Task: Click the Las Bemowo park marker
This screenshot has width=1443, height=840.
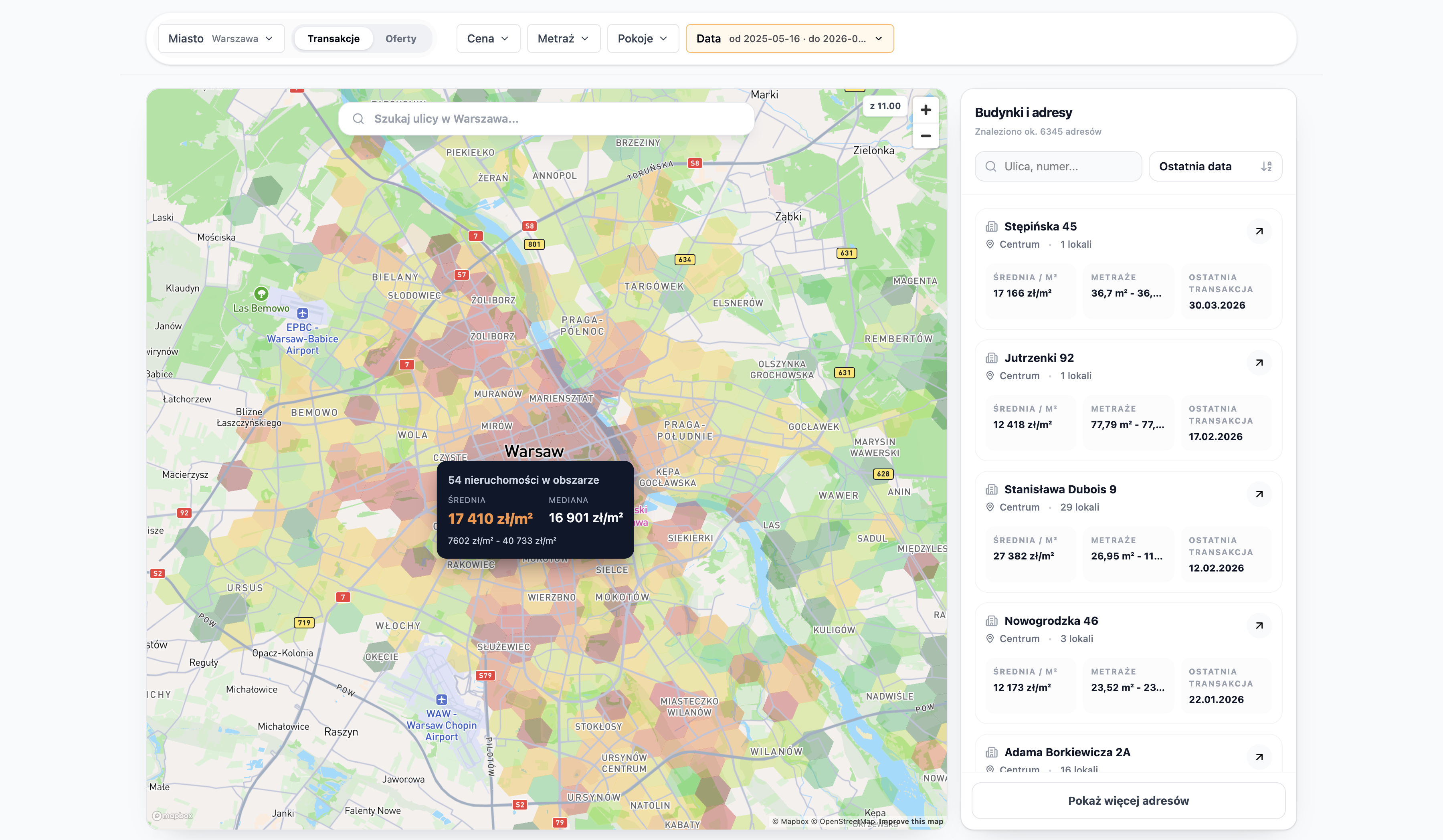Action: pos(261,294)
